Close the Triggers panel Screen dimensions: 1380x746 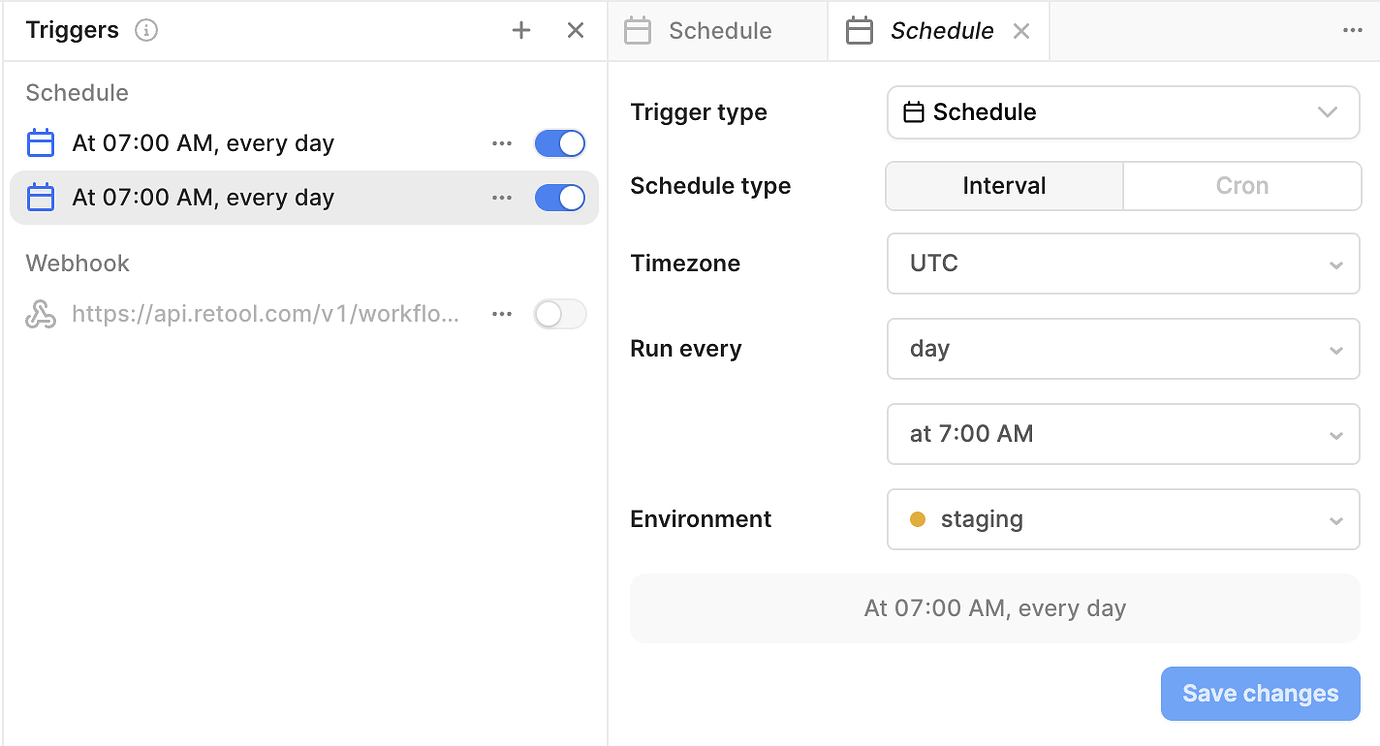[x=575, y=30]
